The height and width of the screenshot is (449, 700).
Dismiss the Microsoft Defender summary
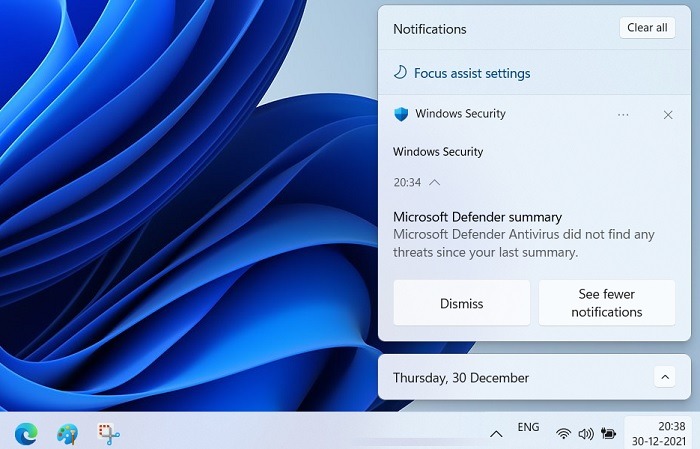pos(462,303)
